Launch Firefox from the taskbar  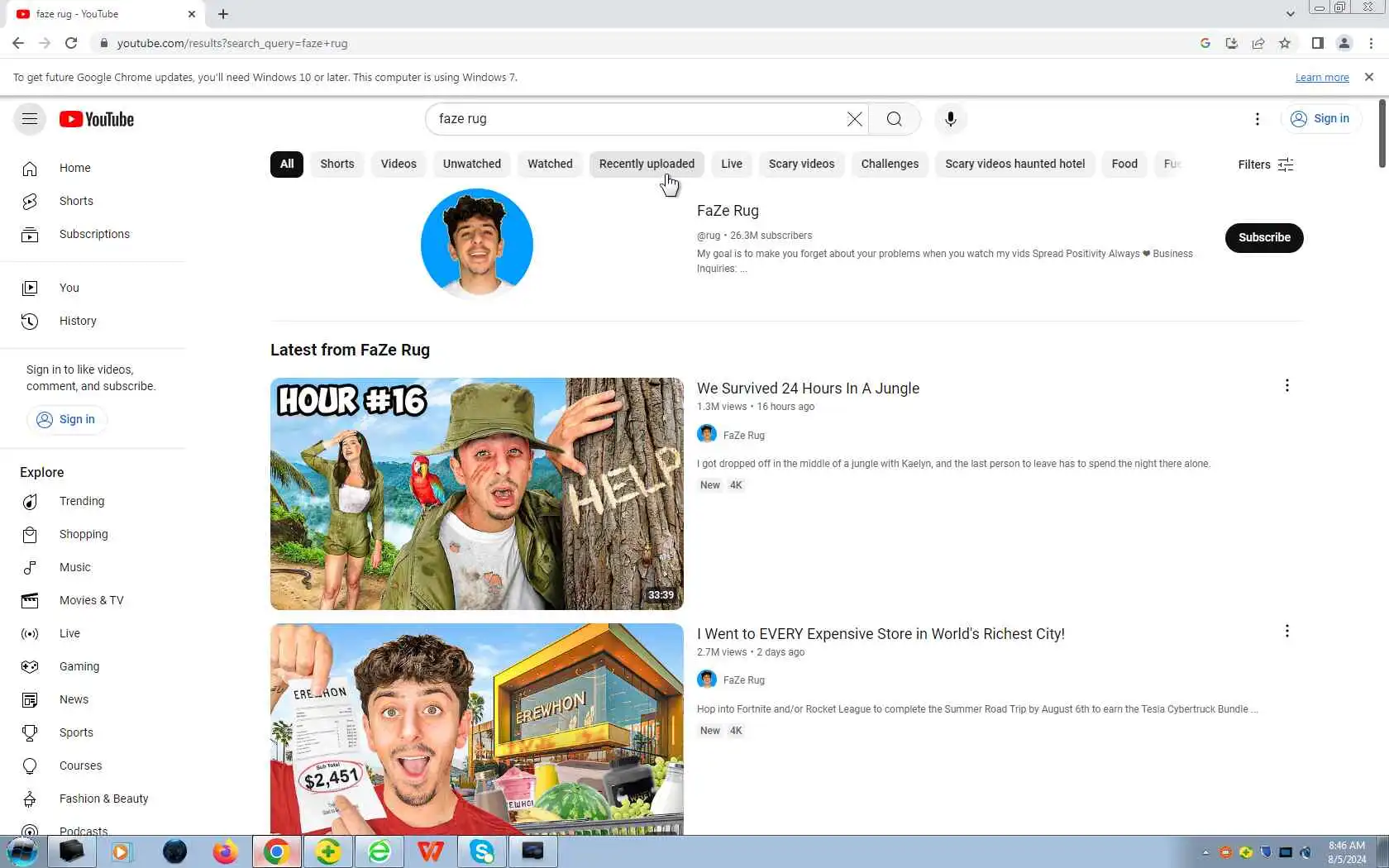click(x=225, y=851)
